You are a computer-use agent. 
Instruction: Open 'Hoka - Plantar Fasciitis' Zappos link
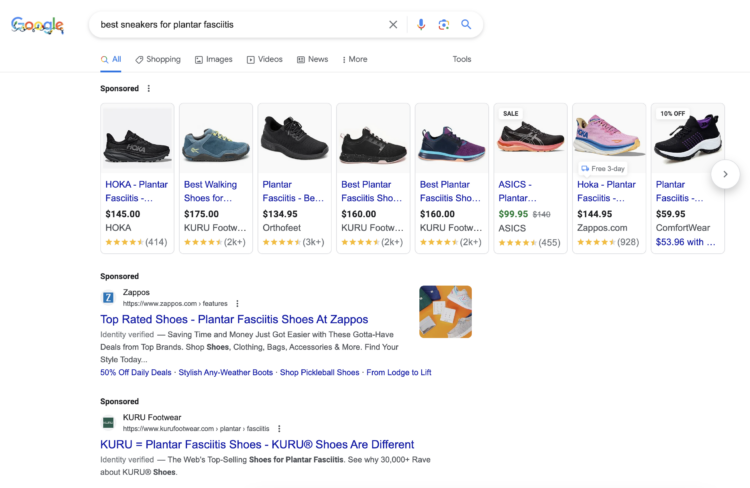coord(607,191)
